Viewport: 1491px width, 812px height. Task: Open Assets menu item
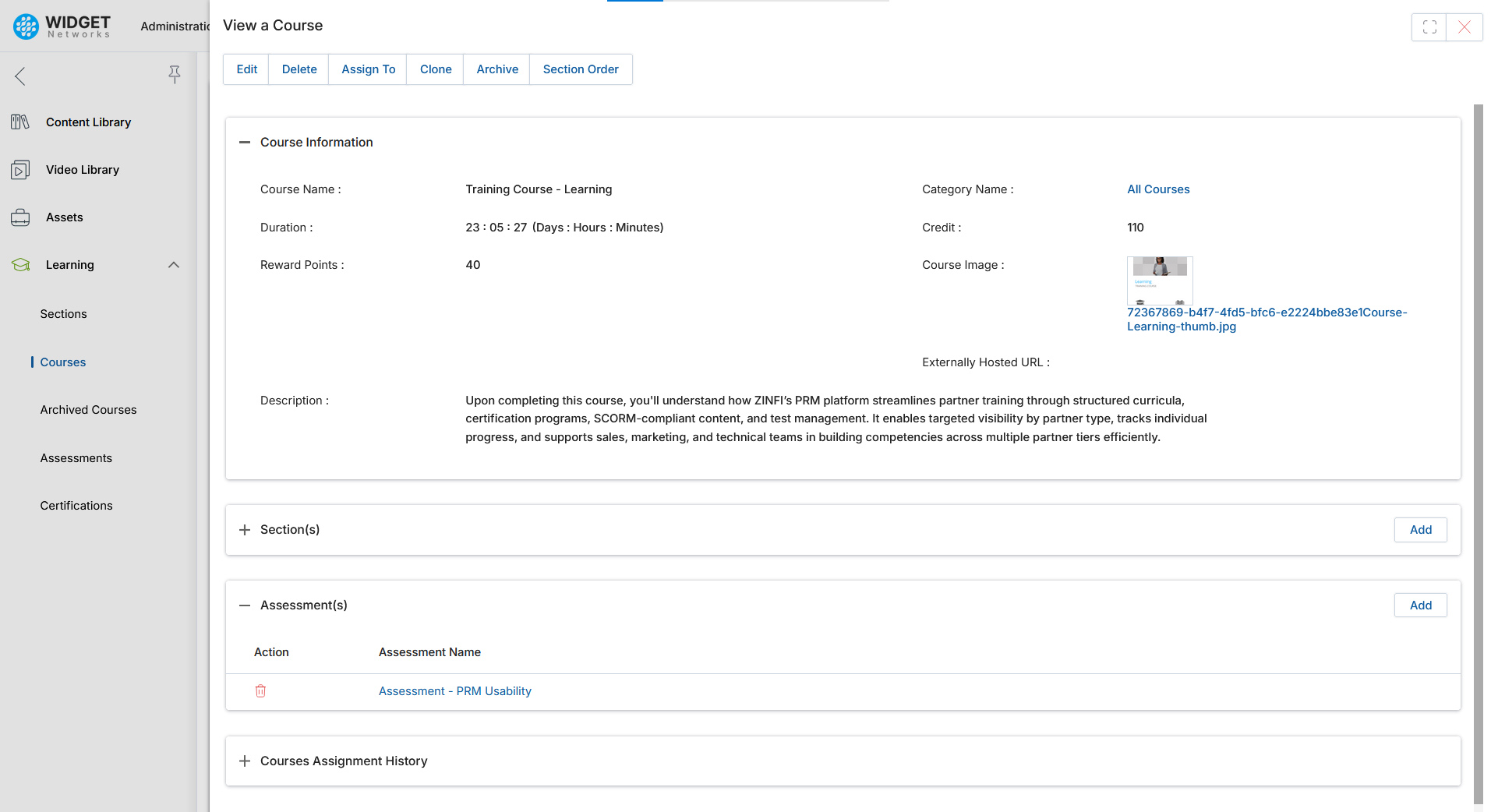[65, 217]
